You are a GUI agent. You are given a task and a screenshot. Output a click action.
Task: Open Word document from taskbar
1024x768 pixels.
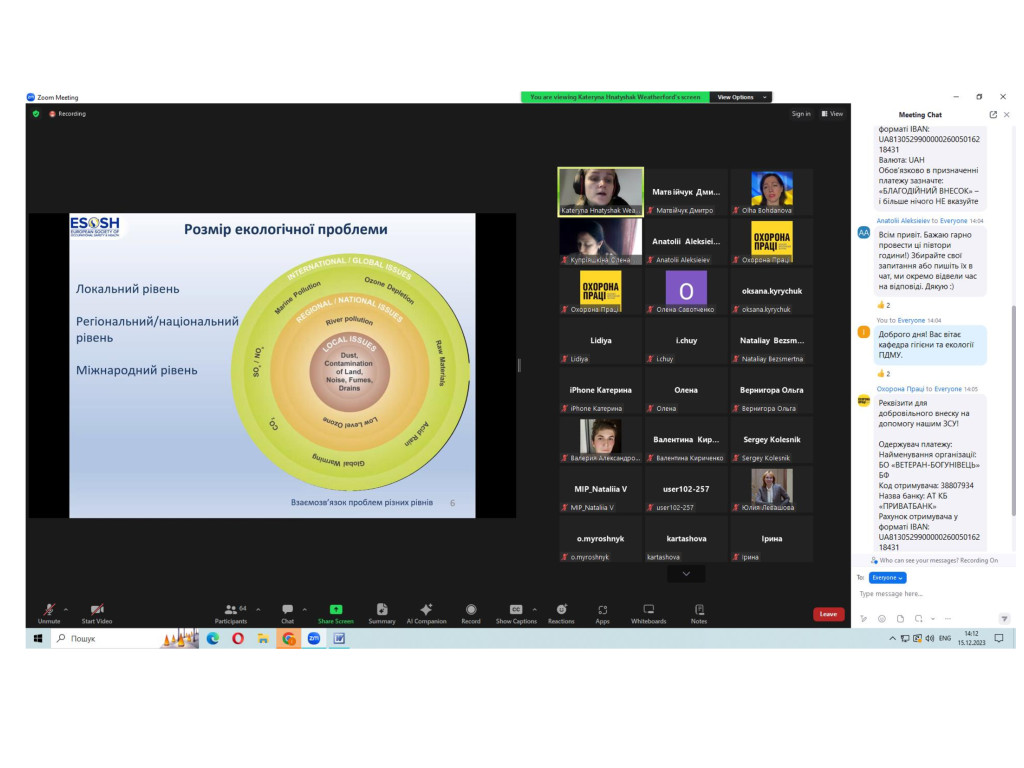point(339,639)
